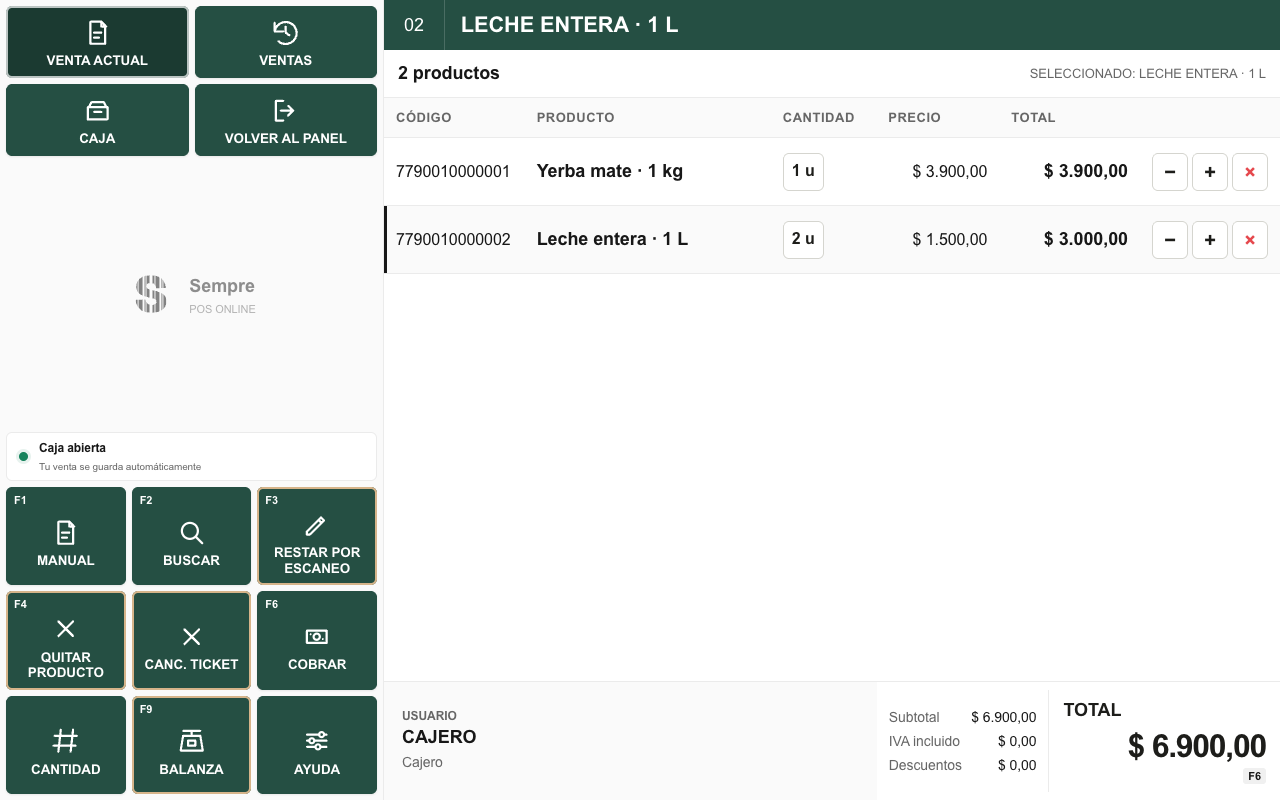Click the Leche entera unit price $ 1.500,00
The height and width of the screenshot is (800, 1280).
click(950, 239)
